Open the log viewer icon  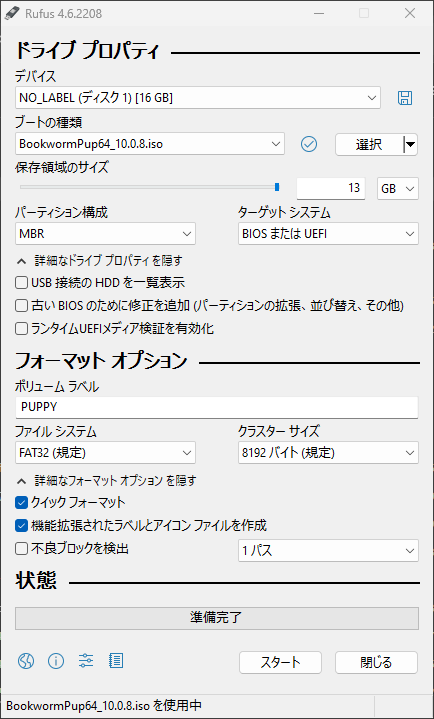pyautogui.click(x=116, y=661)
